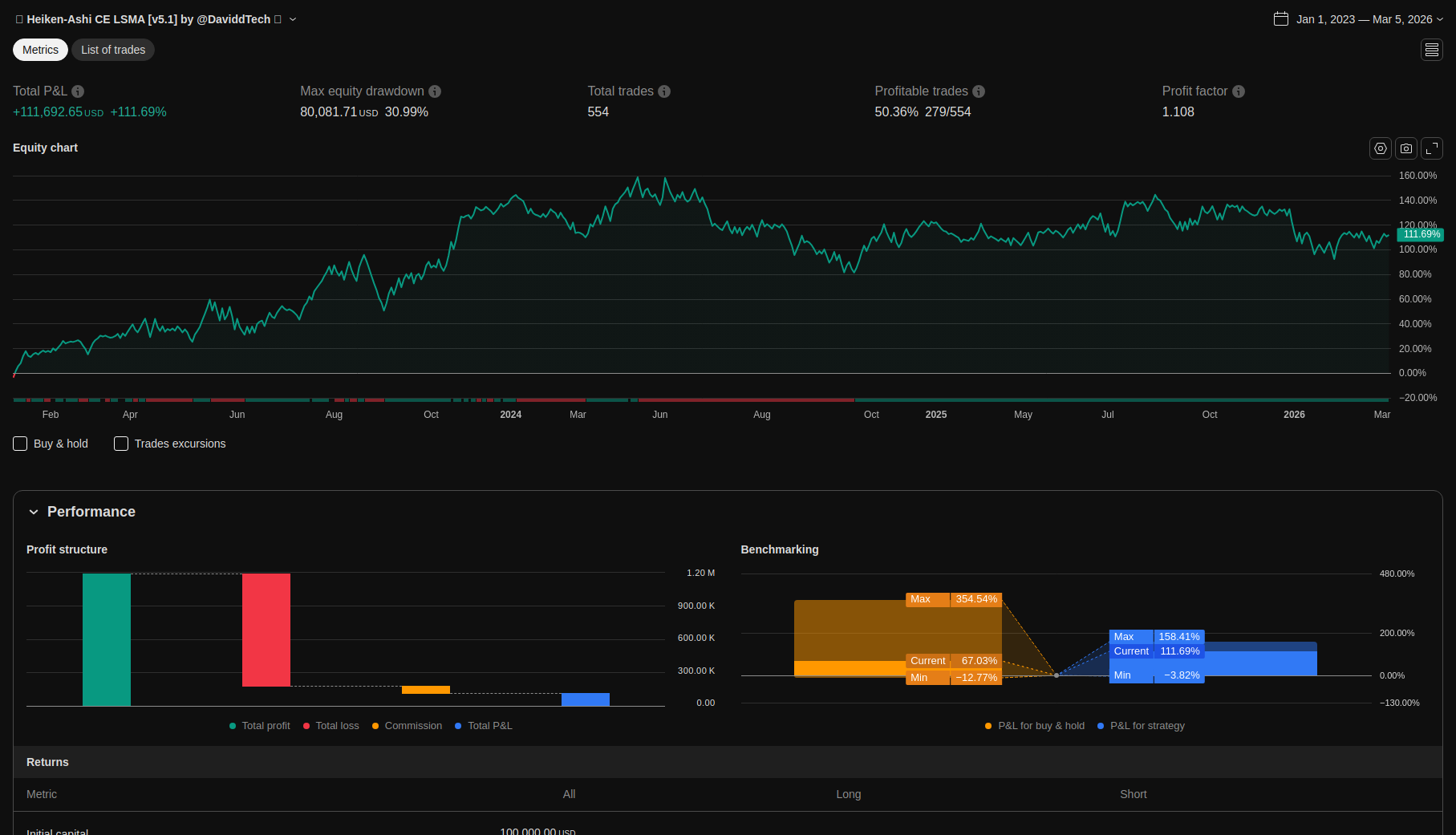Open equity chart settings hexagon icon
The image size is (1456, 835).
[x=1380, y=148]
